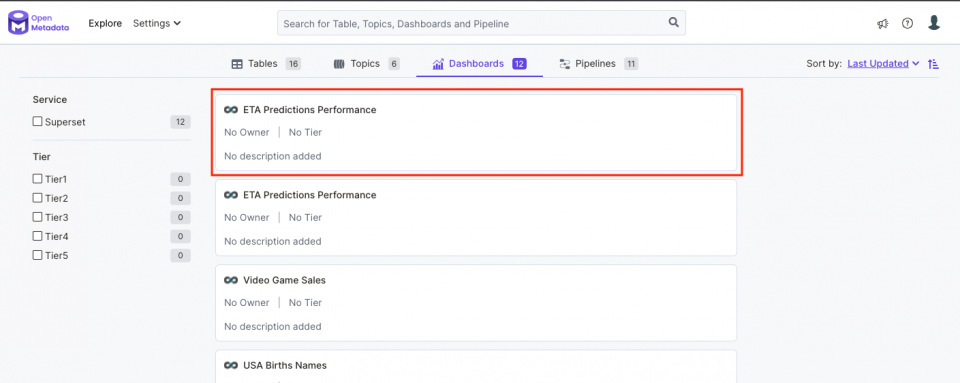This screenshot has height=383, width=960.
Task: Open the announcements megaphone icon
Action: [882, 24]
